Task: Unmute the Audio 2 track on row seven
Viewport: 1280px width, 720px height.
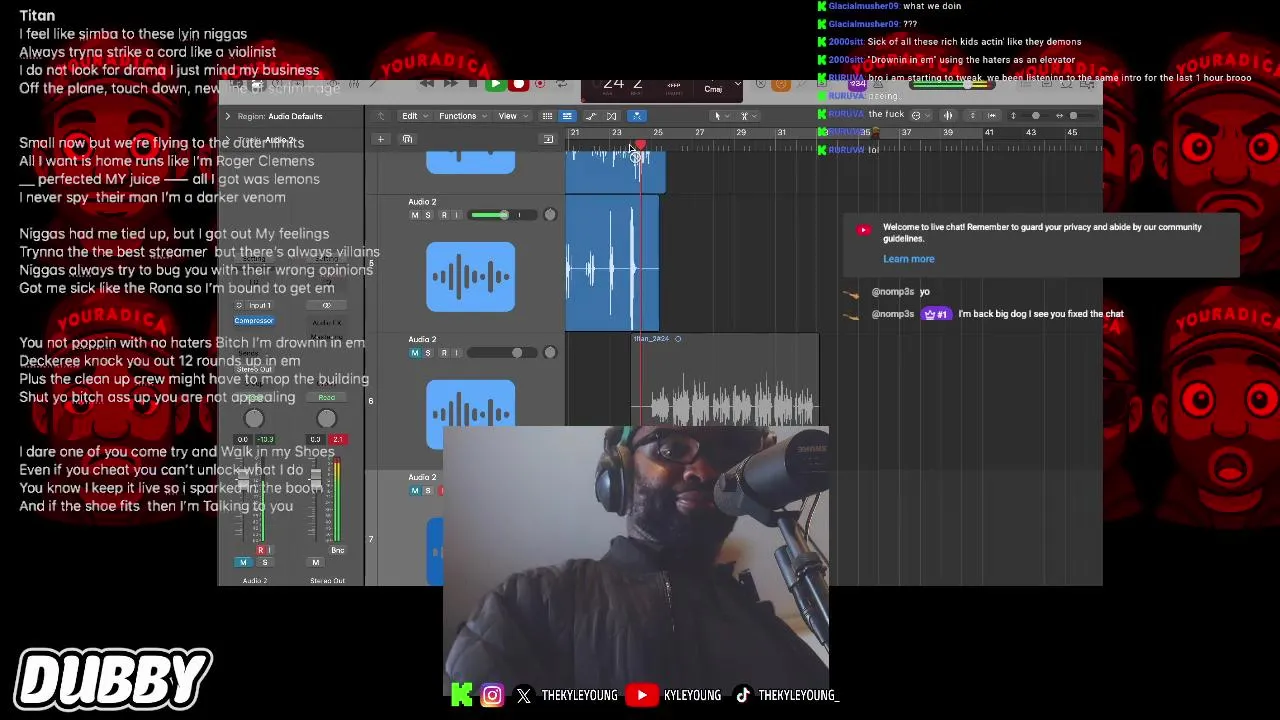Action: point(415,491)
